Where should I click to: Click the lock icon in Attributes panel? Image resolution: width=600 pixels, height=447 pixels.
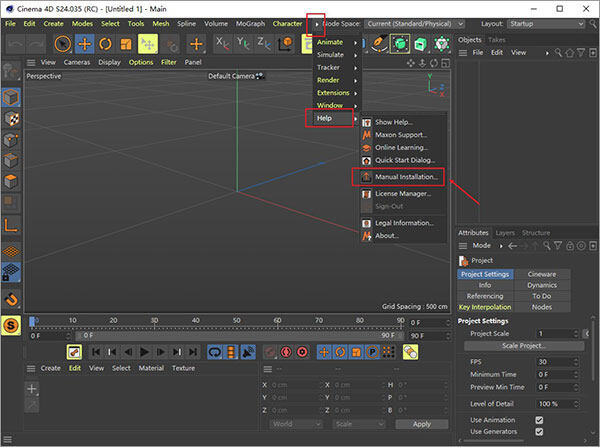point(571,245)
